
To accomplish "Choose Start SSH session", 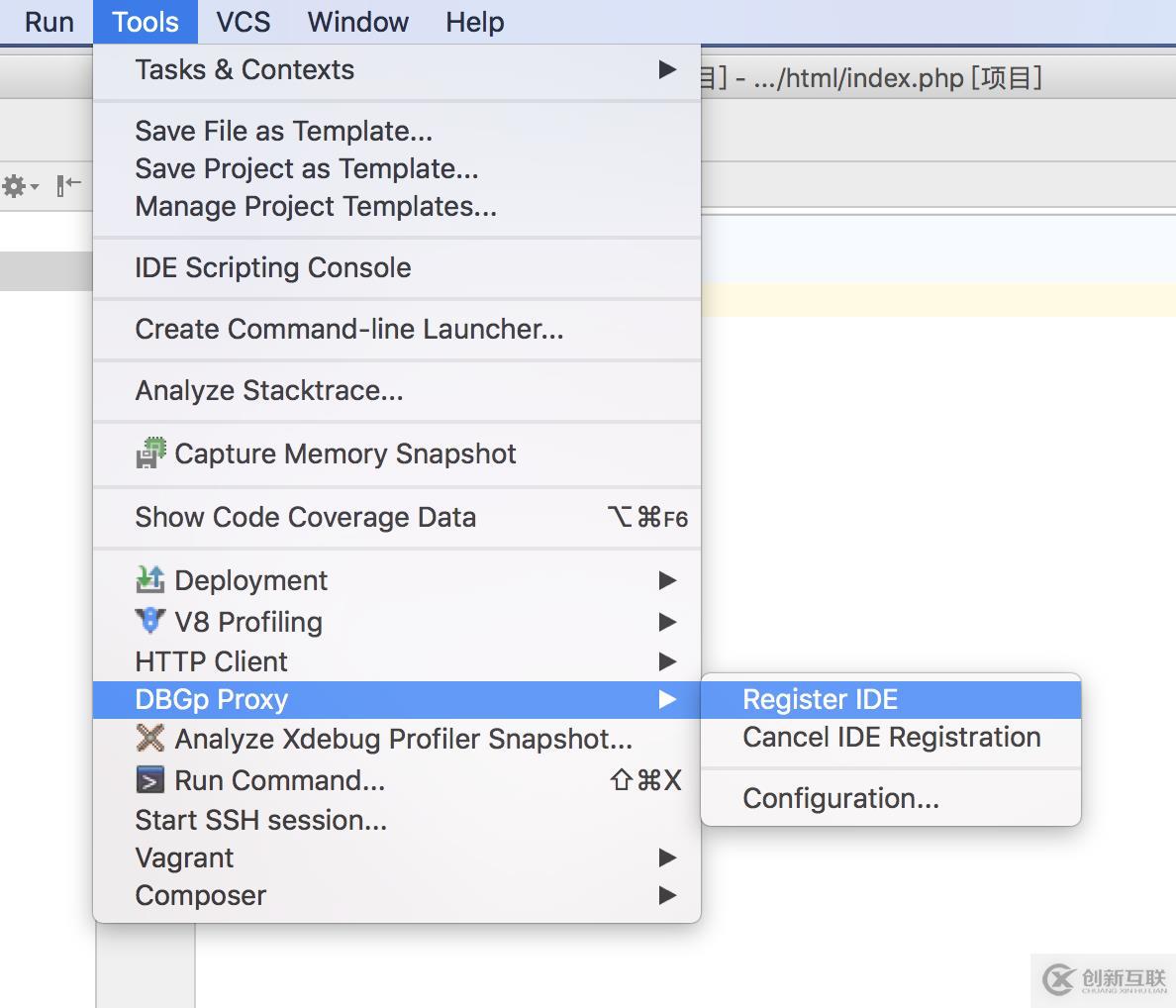I will [397, 820].
